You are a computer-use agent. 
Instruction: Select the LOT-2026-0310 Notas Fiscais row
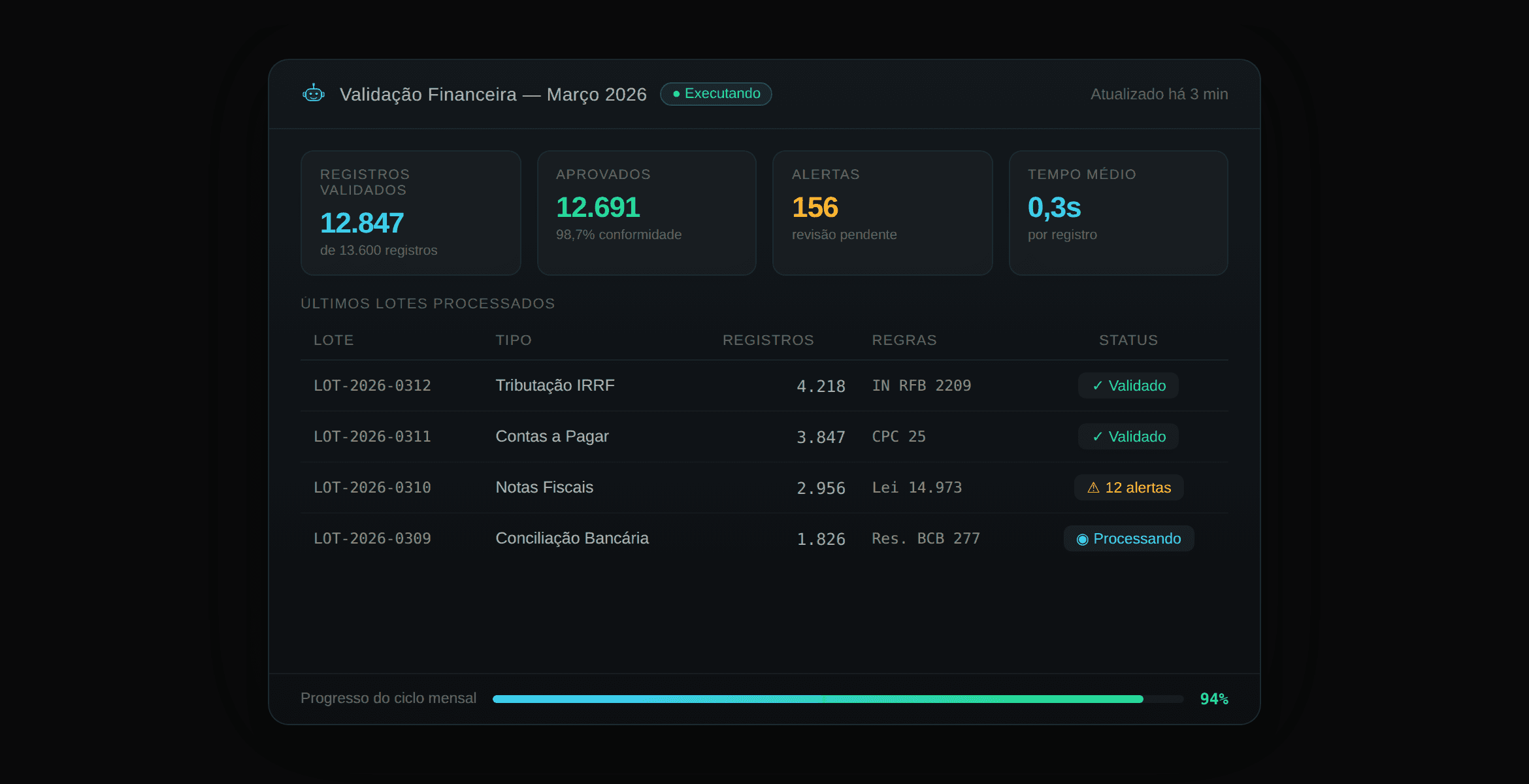pyautogui.click(x=544, y=487)
